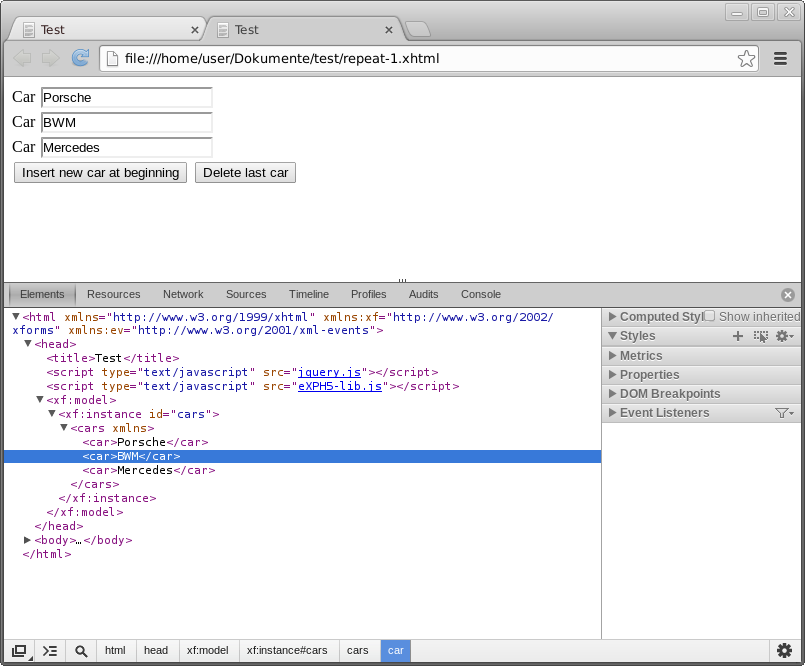Expand the Event Listeners section
Image resolution: width=805 pixels, height=666 pixels.
[x=612, y=412]
